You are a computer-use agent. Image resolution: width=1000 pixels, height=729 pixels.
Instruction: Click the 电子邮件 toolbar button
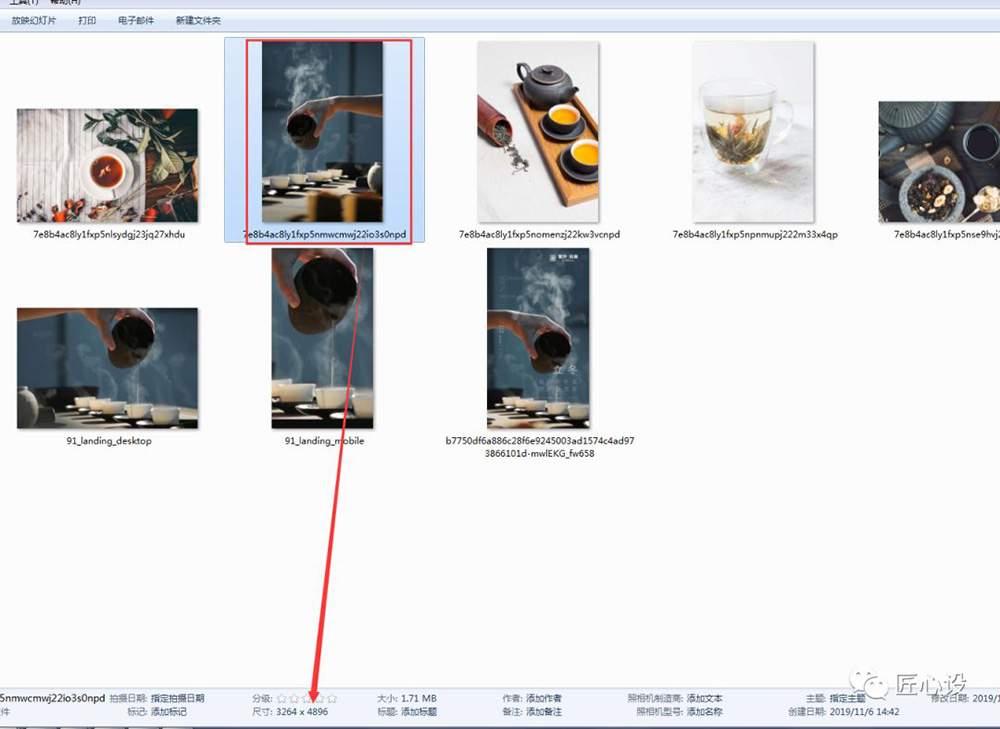[x=136, y=20]
